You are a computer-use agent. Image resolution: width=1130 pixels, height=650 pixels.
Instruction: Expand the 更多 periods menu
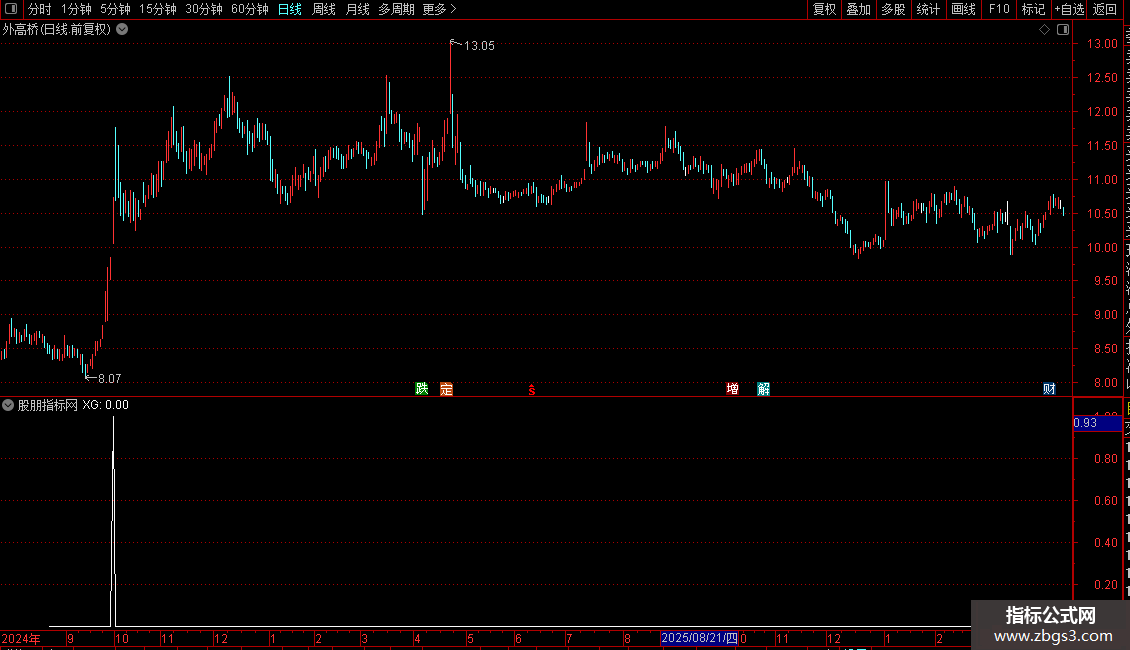(x=439, y=9)
